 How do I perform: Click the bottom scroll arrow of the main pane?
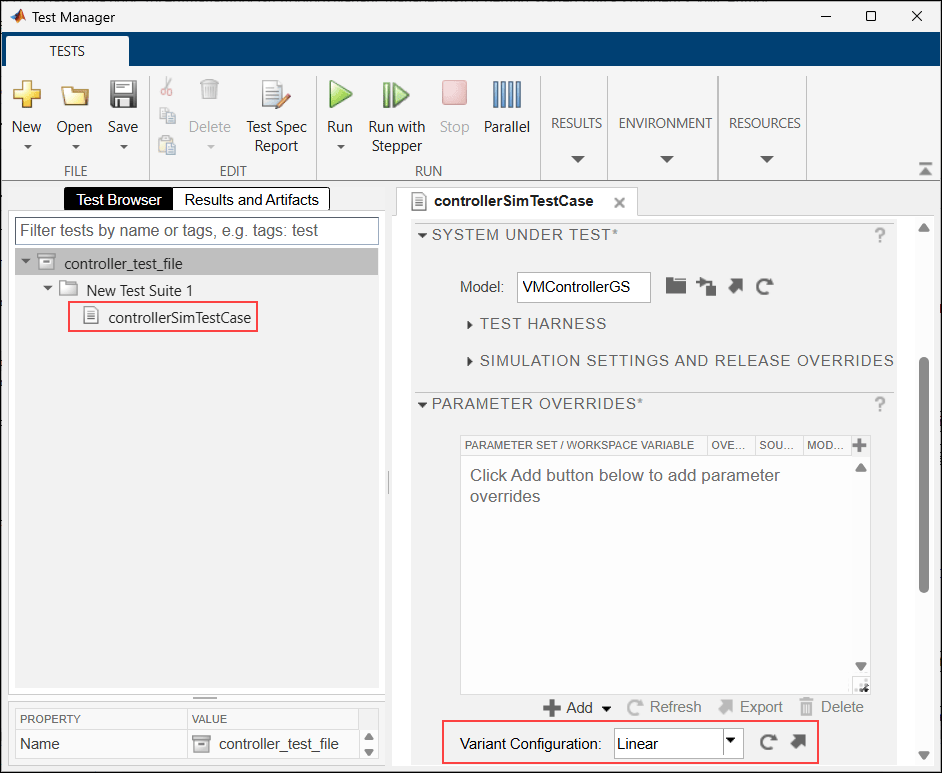pyautogui.click(x=924, y=755)
